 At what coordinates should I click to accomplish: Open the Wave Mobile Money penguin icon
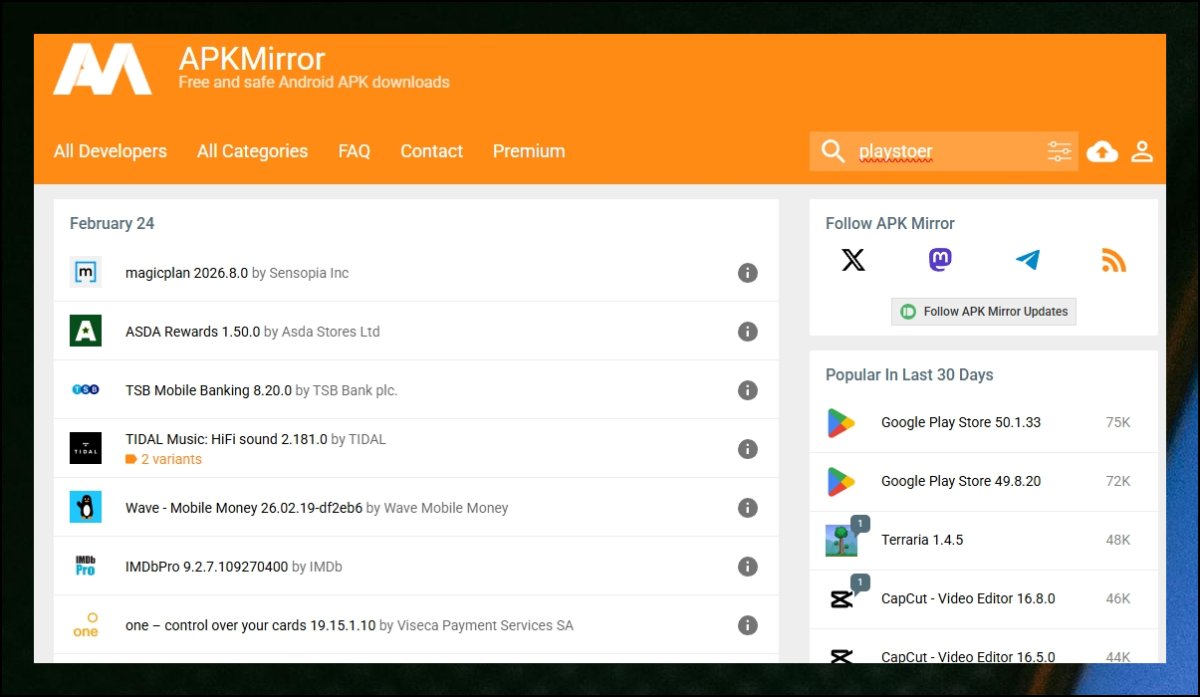(86, 507)
